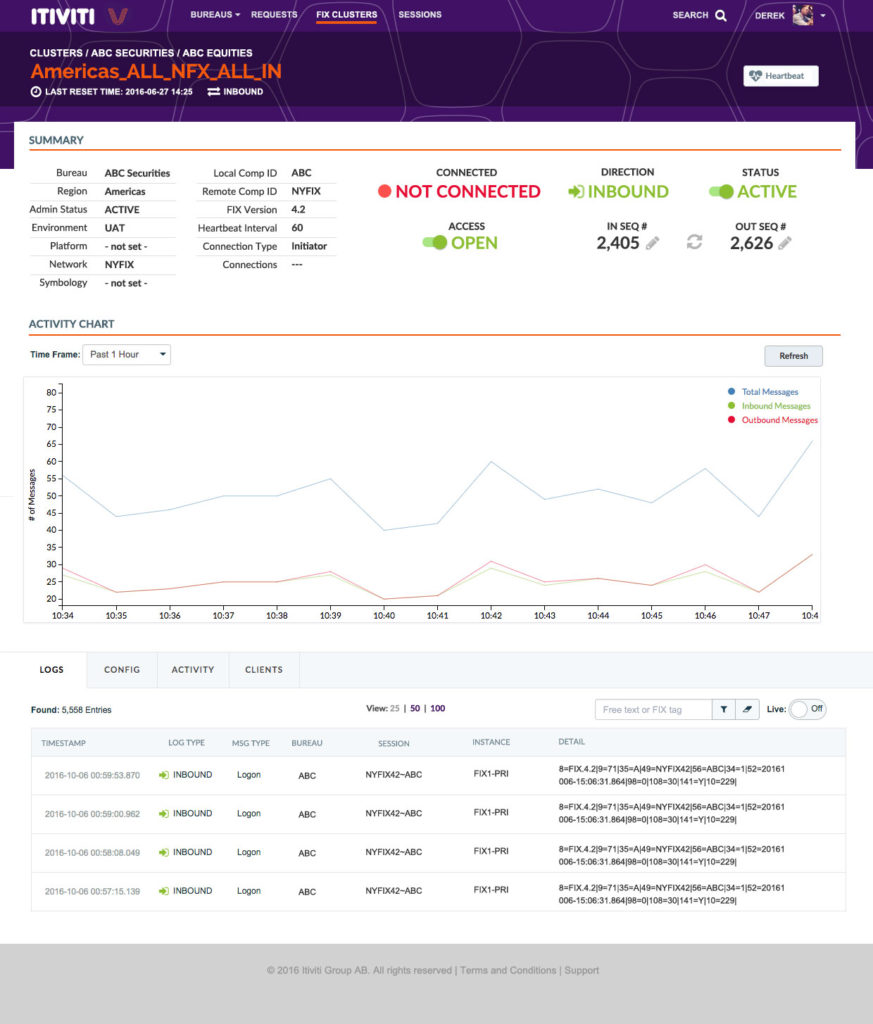The width and height of the screenshot is (873, 1024).
Task: Open the Requests menu
Action: (x=274, y=14)
